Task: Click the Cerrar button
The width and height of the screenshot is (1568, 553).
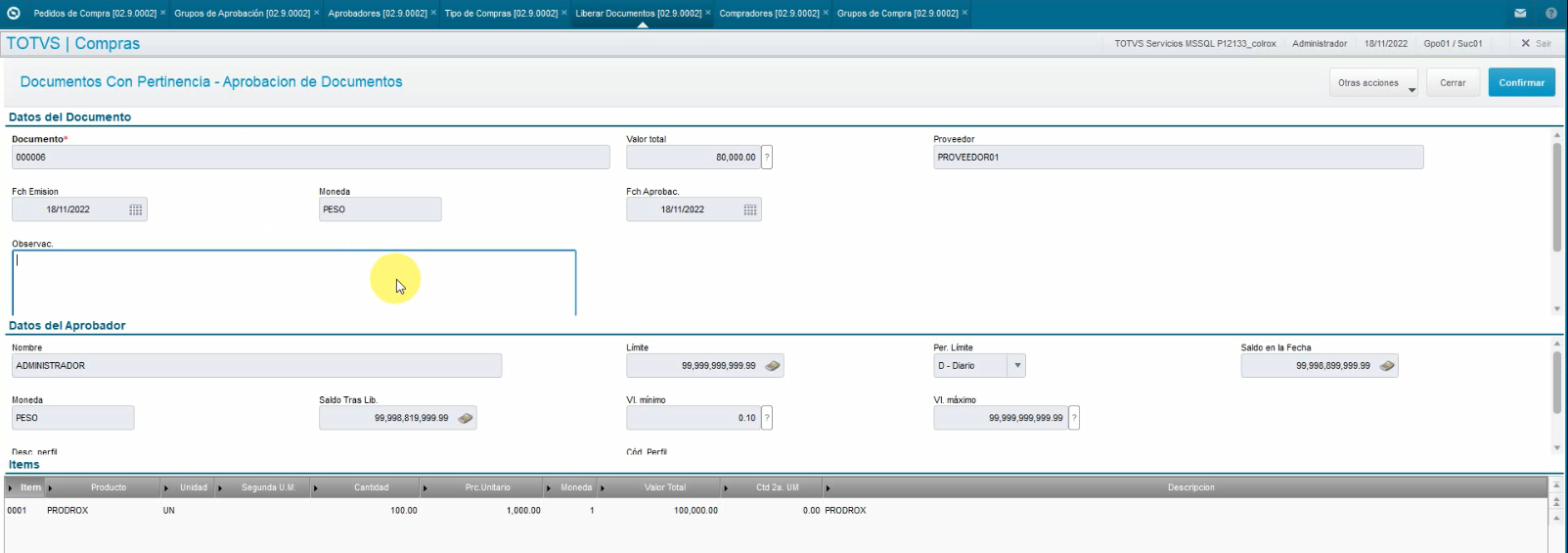Action: tap(1453, 83)
